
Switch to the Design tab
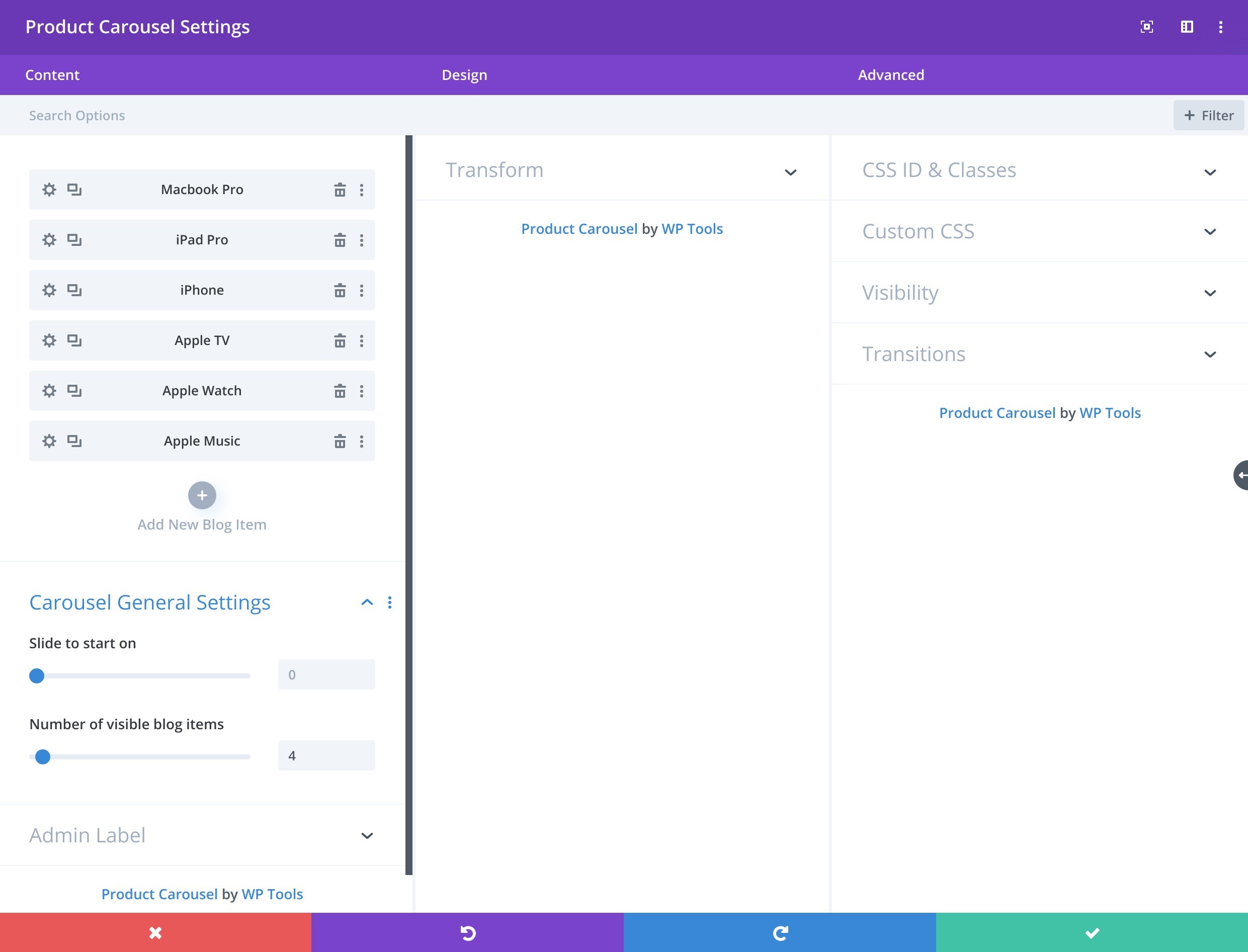pyautogui.click(x=465, y=75)
